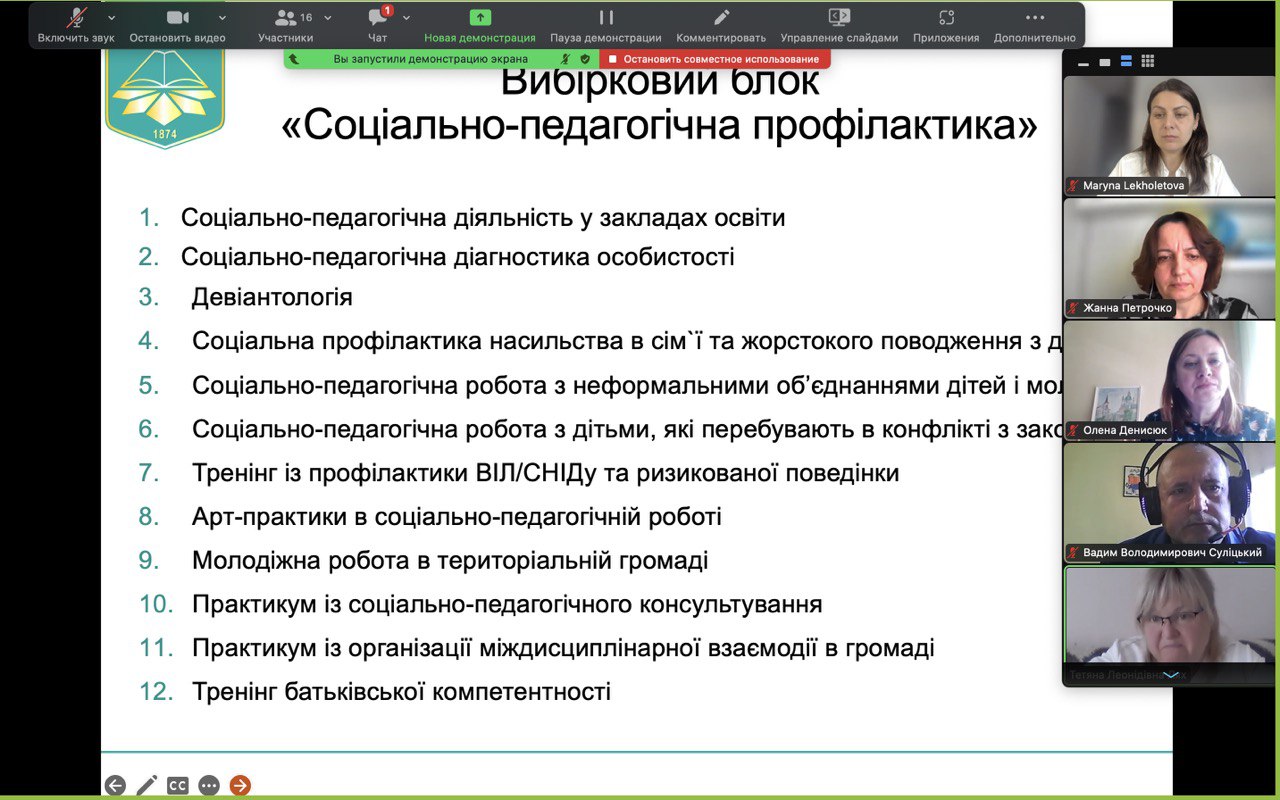Select the pen tool in slide controls
The image size is (1280, 800).
coord(147,785)
